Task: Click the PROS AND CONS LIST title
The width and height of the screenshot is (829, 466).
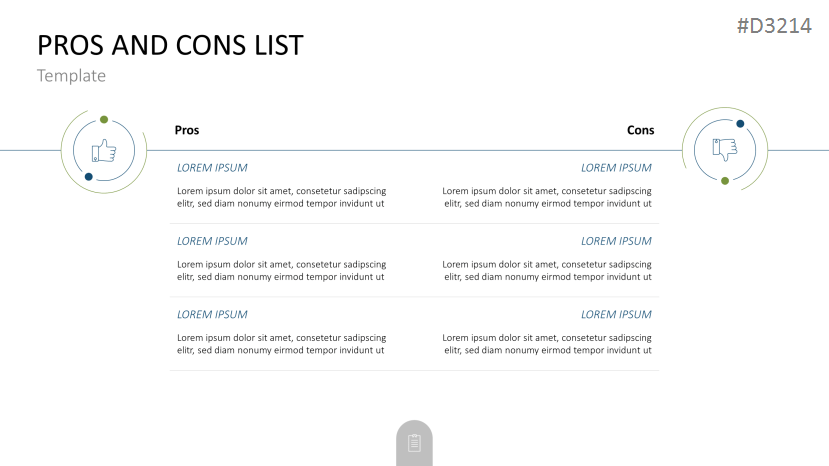Action: pyautogui.click(x=170, y=45)
